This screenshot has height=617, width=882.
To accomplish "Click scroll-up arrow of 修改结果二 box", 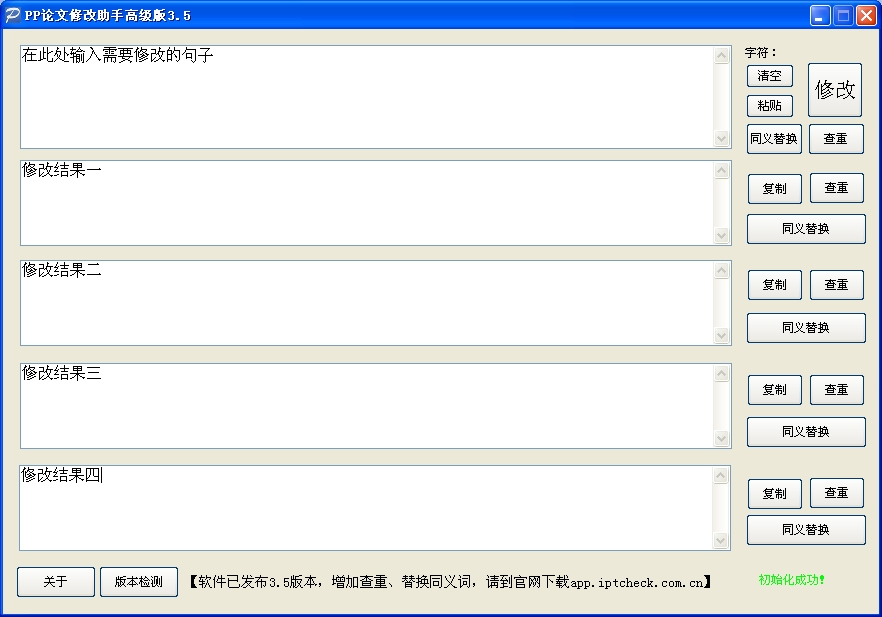I will coord(721,271).
